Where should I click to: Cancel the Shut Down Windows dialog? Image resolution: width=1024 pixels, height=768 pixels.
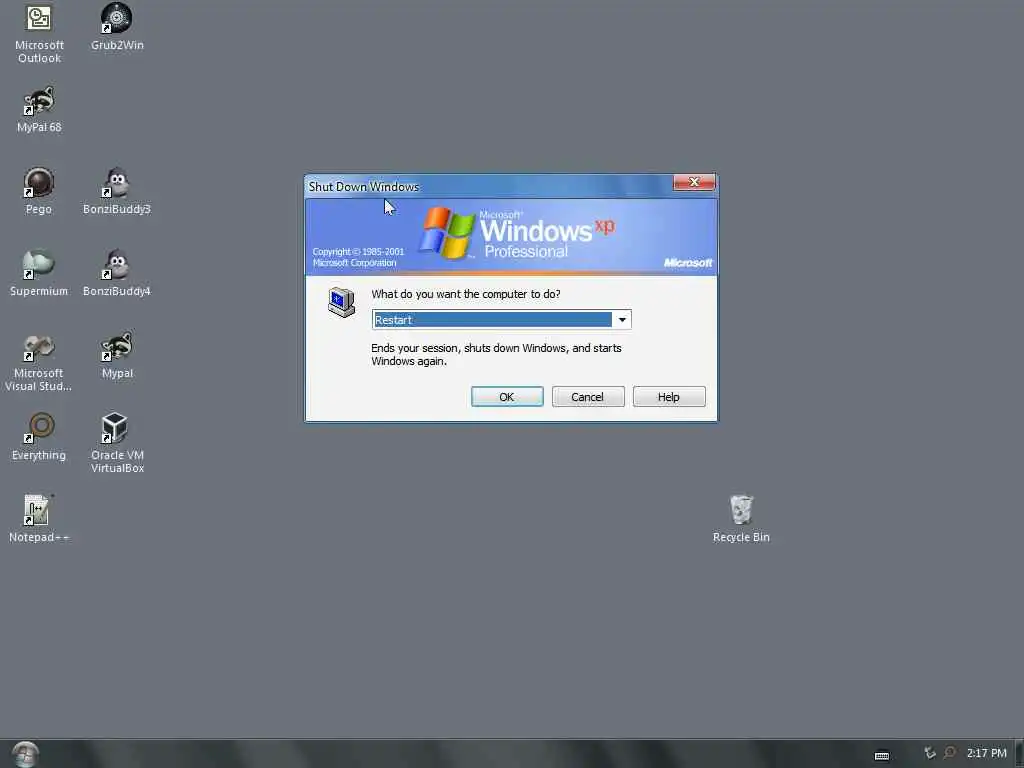click(588, 396)
